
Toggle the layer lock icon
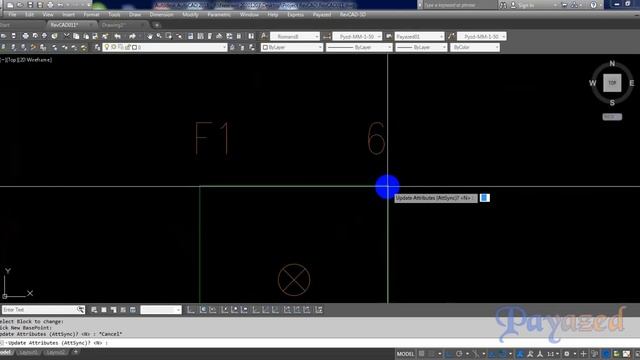(128, 47)
